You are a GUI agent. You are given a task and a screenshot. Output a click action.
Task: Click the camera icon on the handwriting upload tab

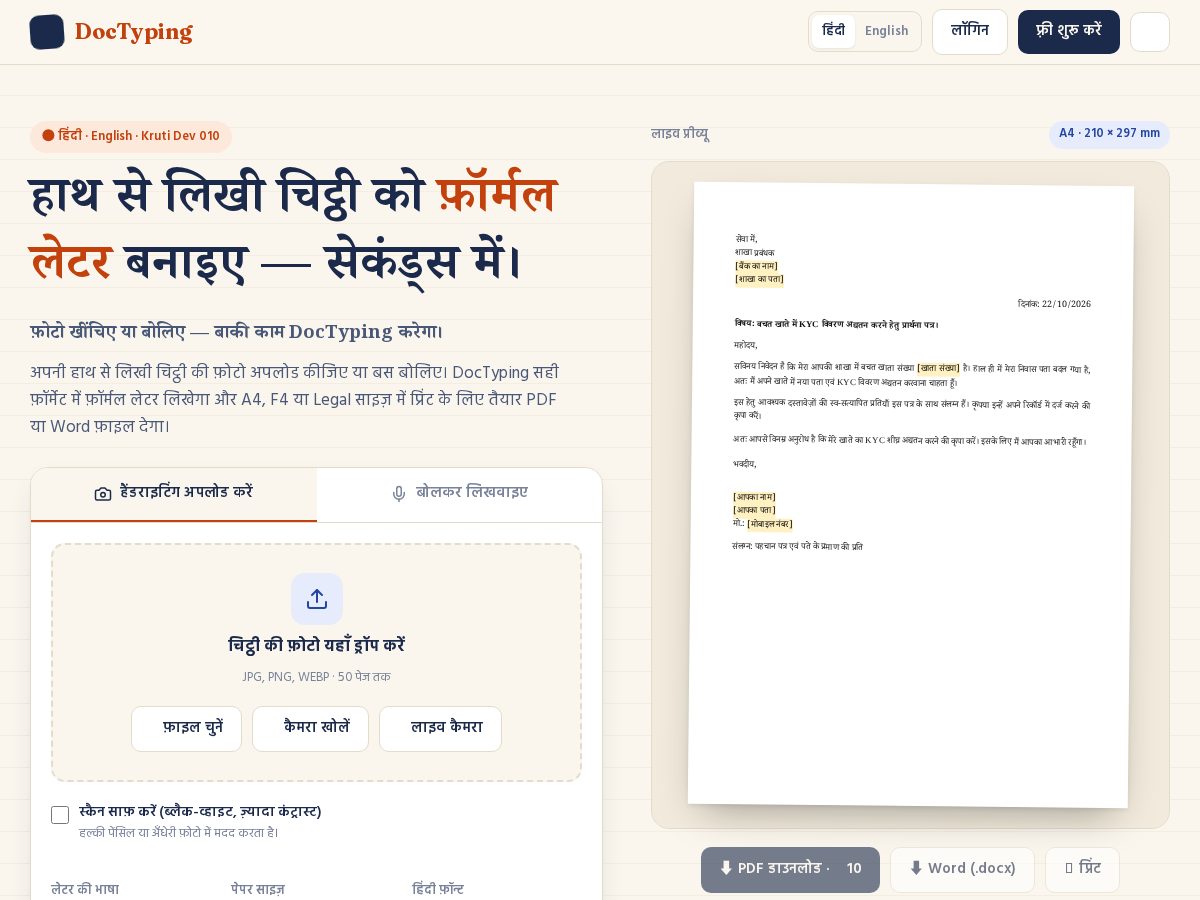tap(103, 494)
